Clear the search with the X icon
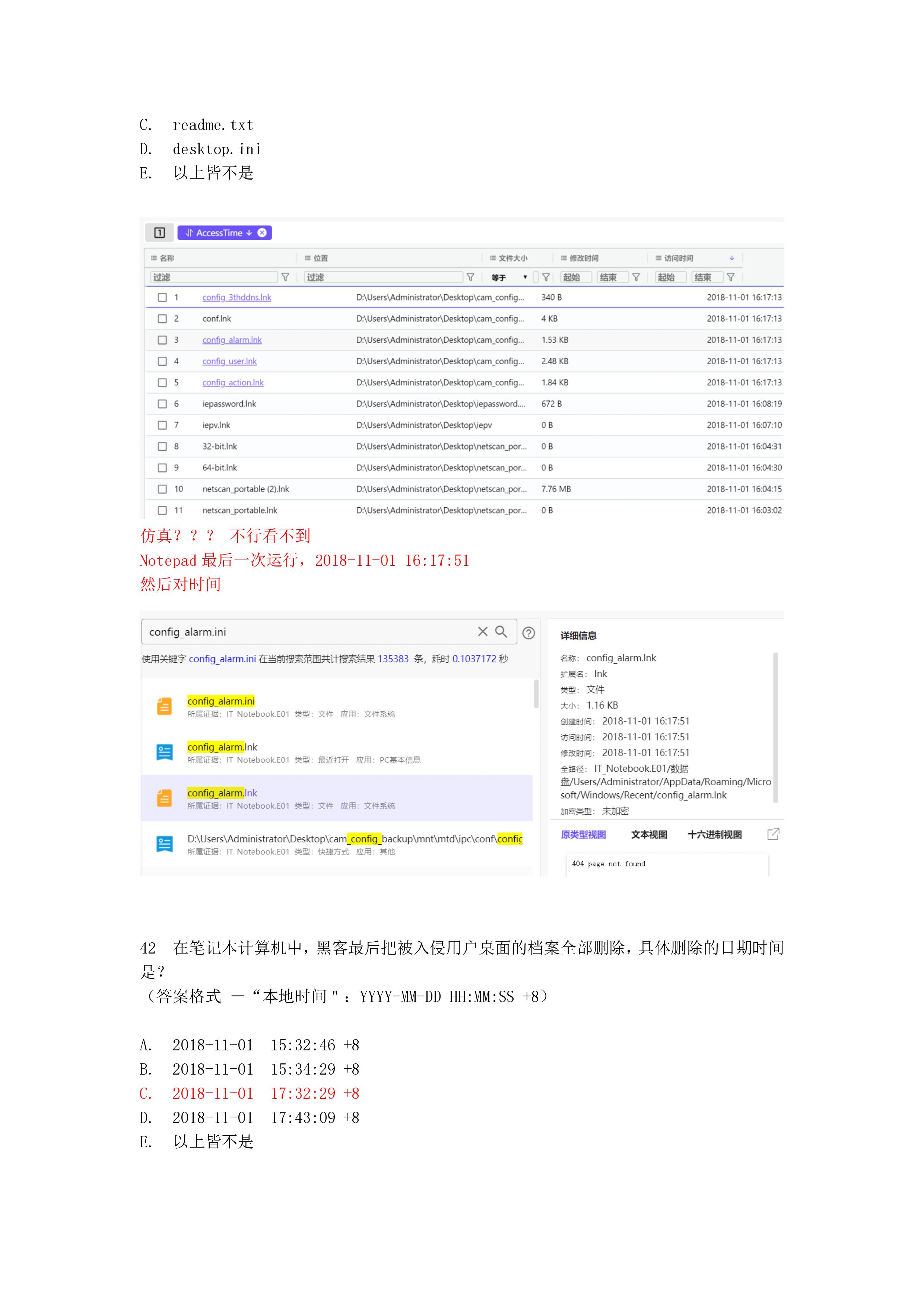Image resolution: width=924 pixels, height=1307 pixels. (x=483, y=631)
